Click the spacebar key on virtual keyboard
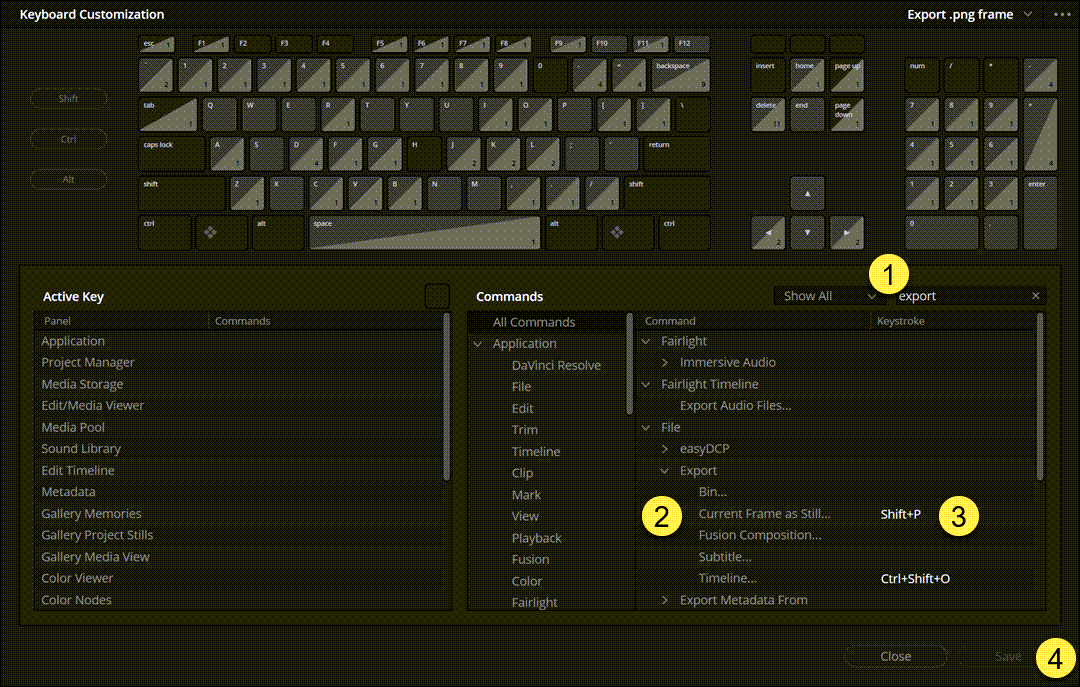1080x687 pixels. click(424, 232)
